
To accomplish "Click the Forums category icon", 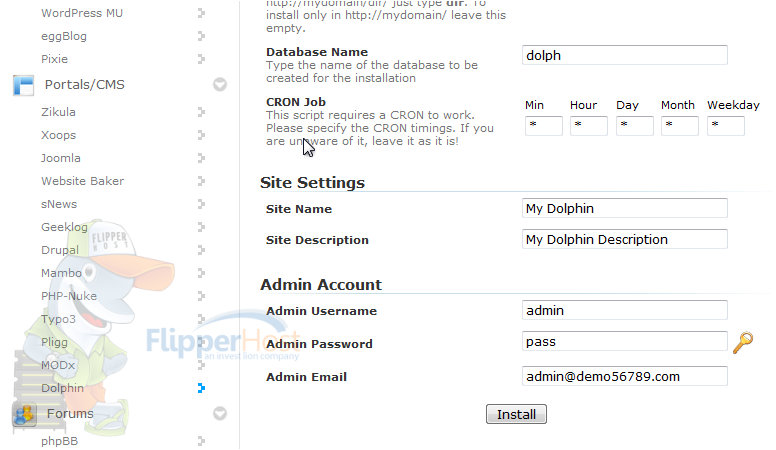I will coord(24,415).
